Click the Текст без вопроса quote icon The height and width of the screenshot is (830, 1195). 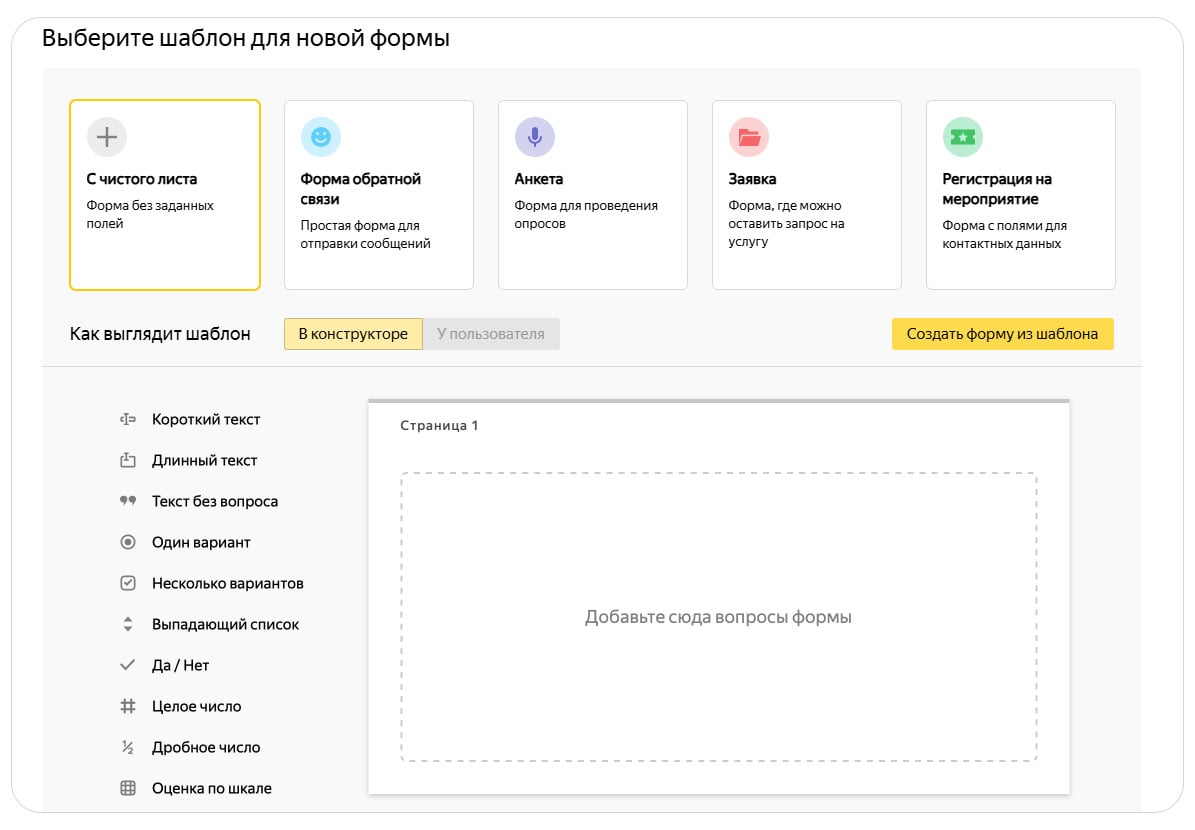coord(127,501)
